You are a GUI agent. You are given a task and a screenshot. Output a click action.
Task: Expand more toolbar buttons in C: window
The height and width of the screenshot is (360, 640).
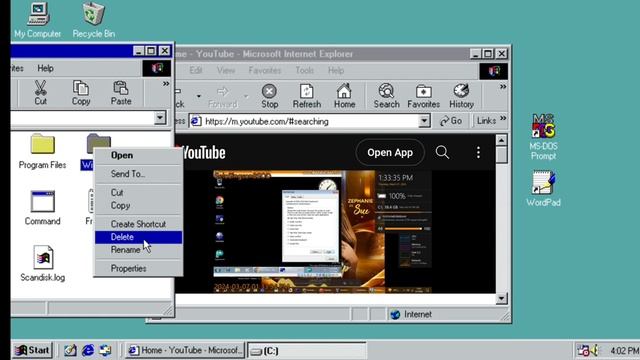coord(166,84)
